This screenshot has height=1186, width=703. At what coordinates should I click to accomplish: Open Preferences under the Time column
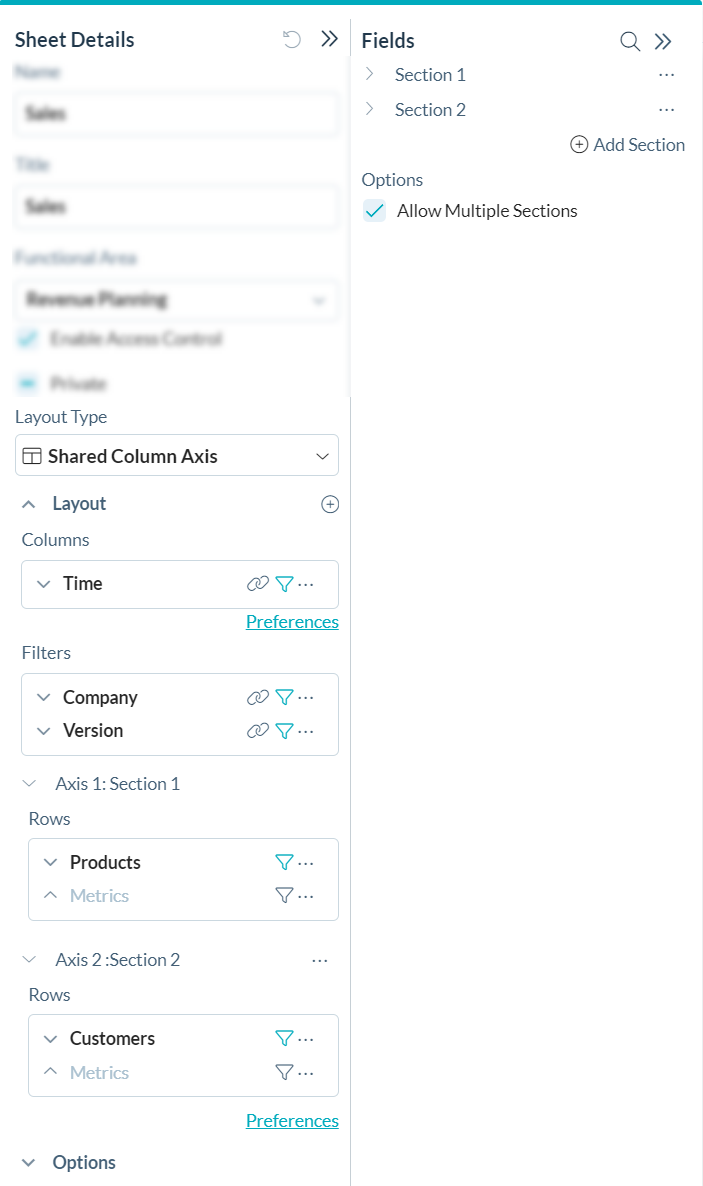click(292, 621)
